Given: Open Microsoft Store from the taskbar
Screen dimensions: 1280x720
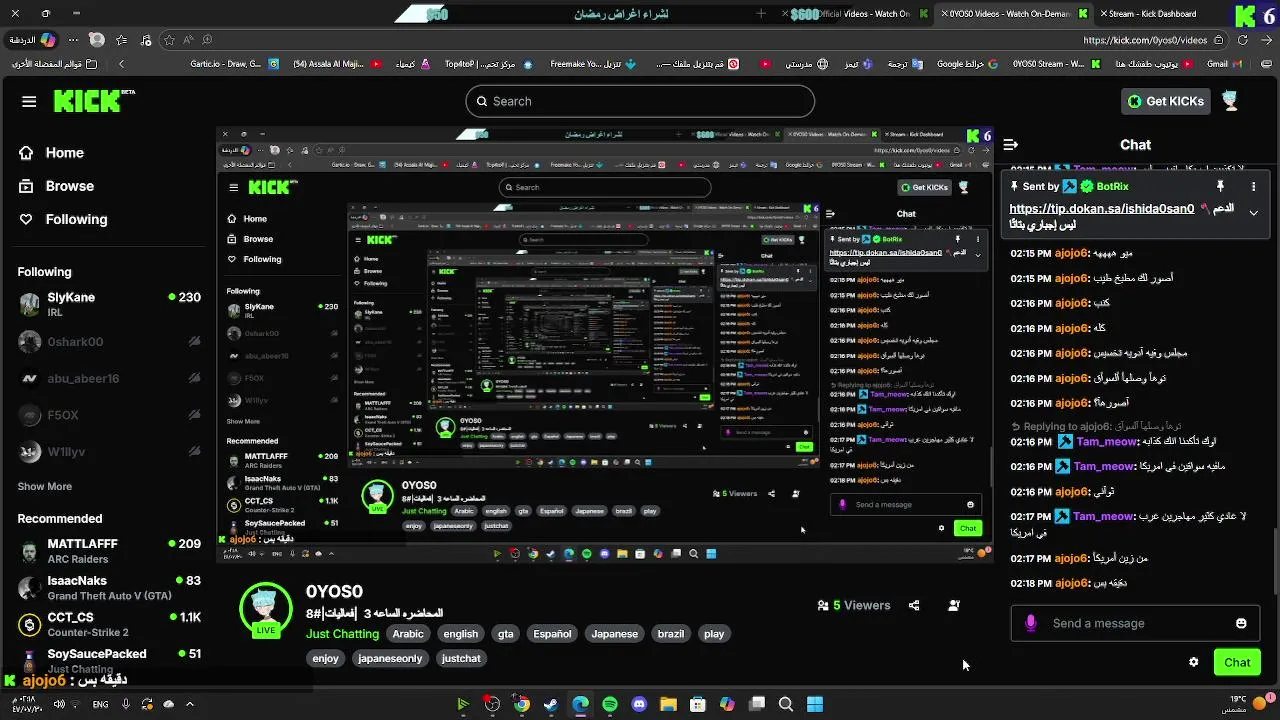Looking at the screenshot, I should pyautogui.click(x=698, y=704).
